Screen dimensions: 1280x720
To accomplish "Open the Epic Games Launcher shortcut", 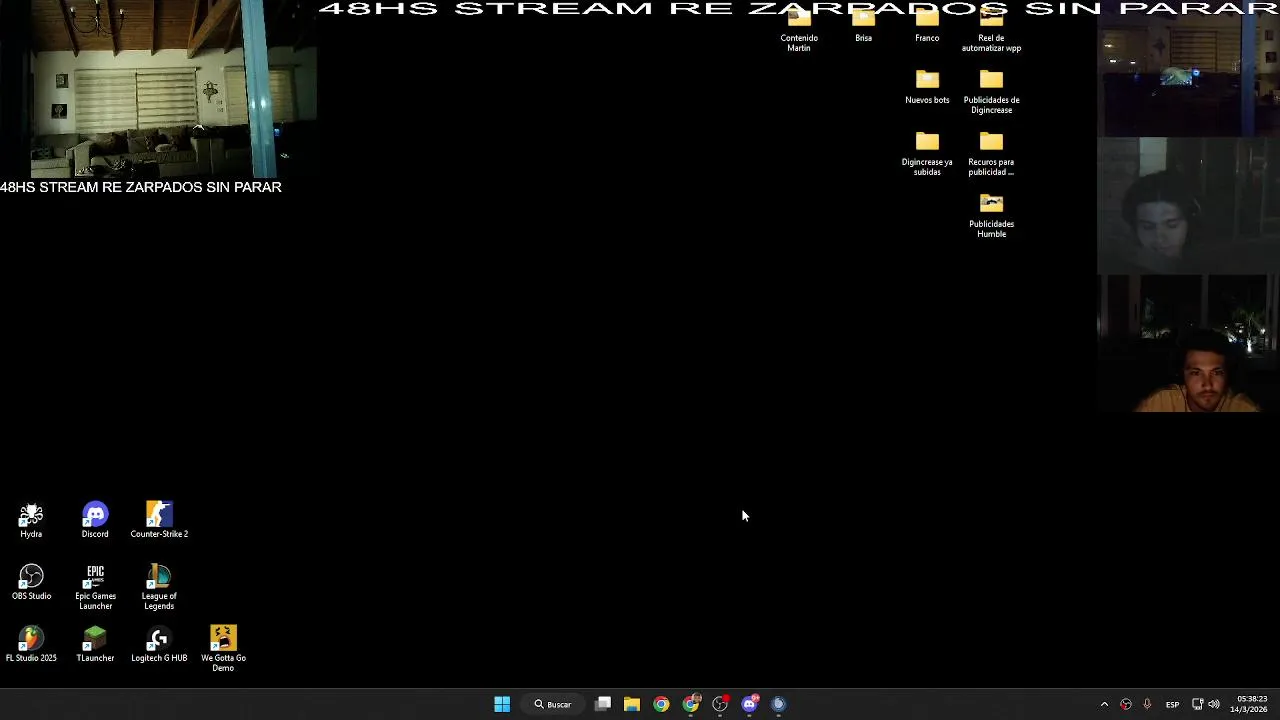I will pyautogui.click(x=95, y=588).
